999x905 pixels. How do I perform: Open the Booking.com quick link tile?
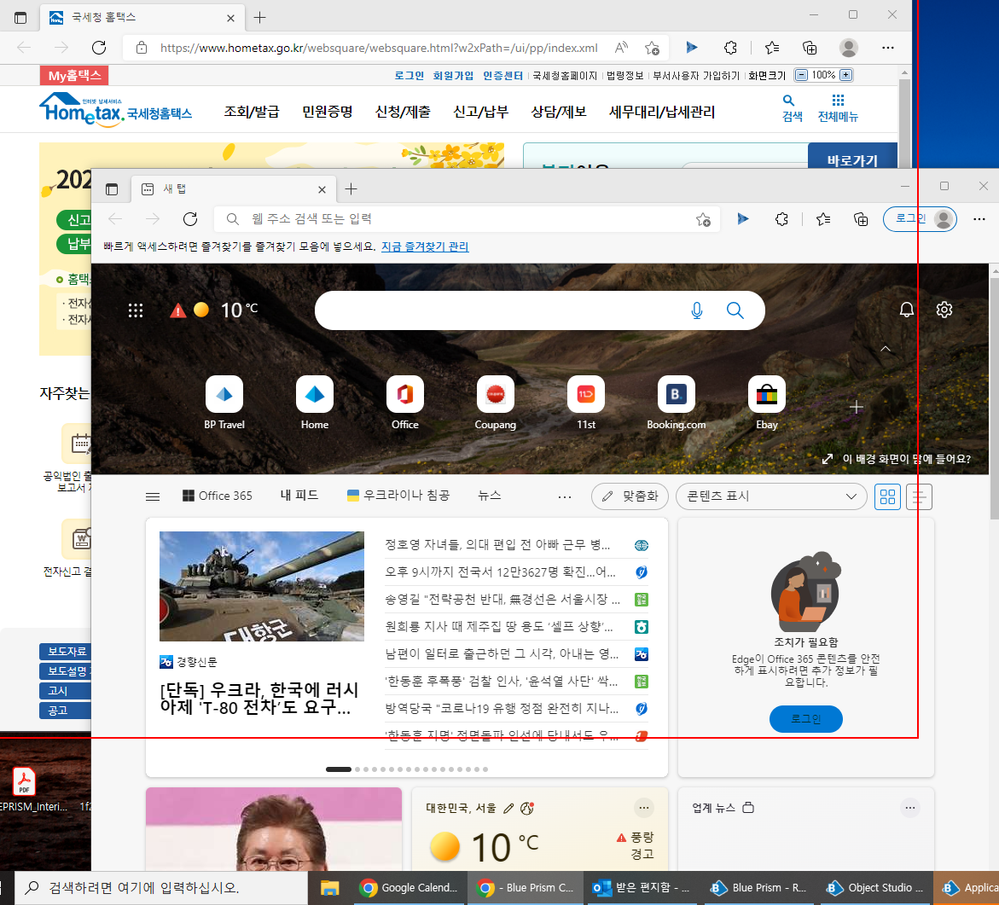coord(676,395)
